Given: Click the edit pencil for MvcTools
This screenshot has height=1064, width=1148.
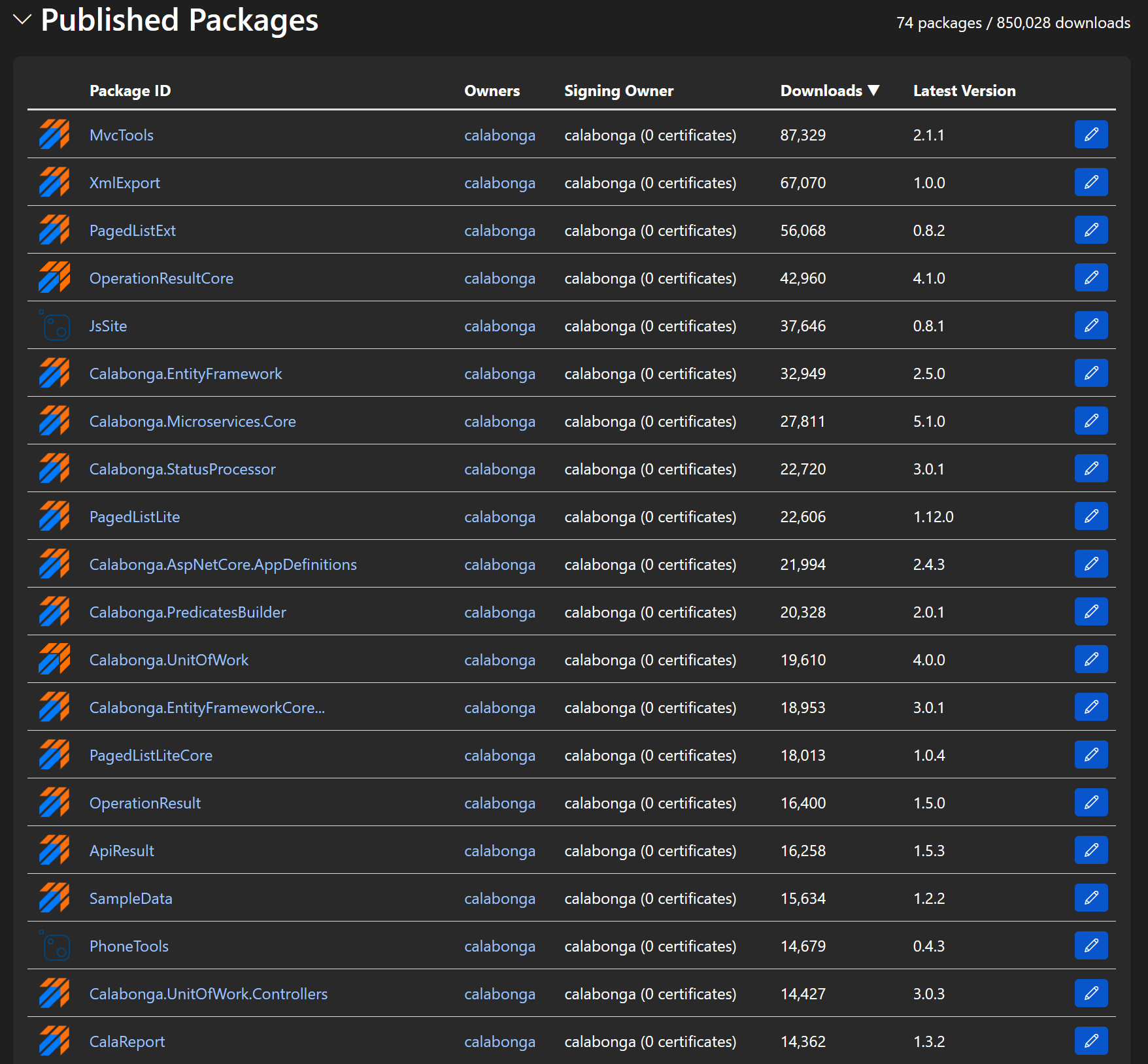Looking at the screenshot, I should point(1091,135).
